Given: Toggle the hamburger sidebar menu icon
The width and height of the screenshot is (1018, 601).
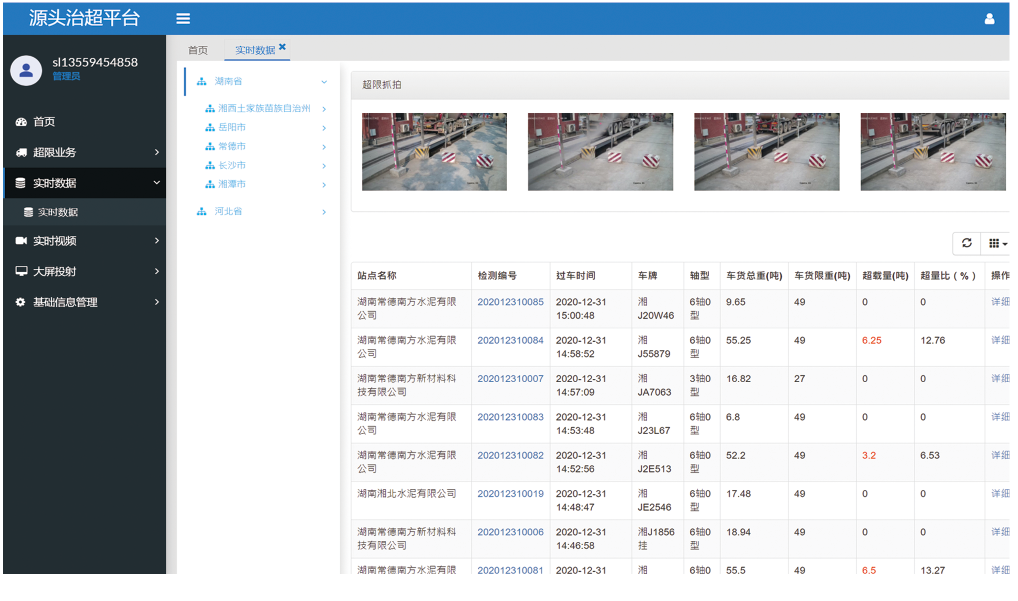Looking at the screenshot, I should coord(183,19).
